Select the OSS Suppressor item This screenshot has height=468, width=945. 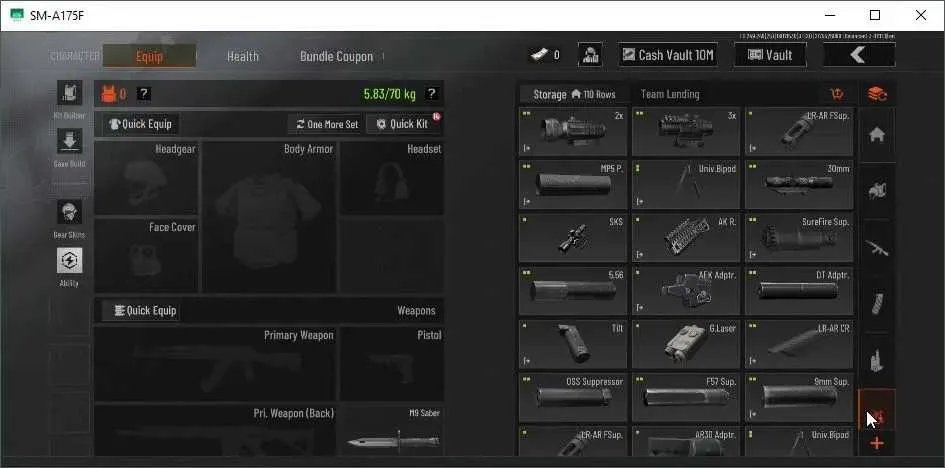click(573, 398)
